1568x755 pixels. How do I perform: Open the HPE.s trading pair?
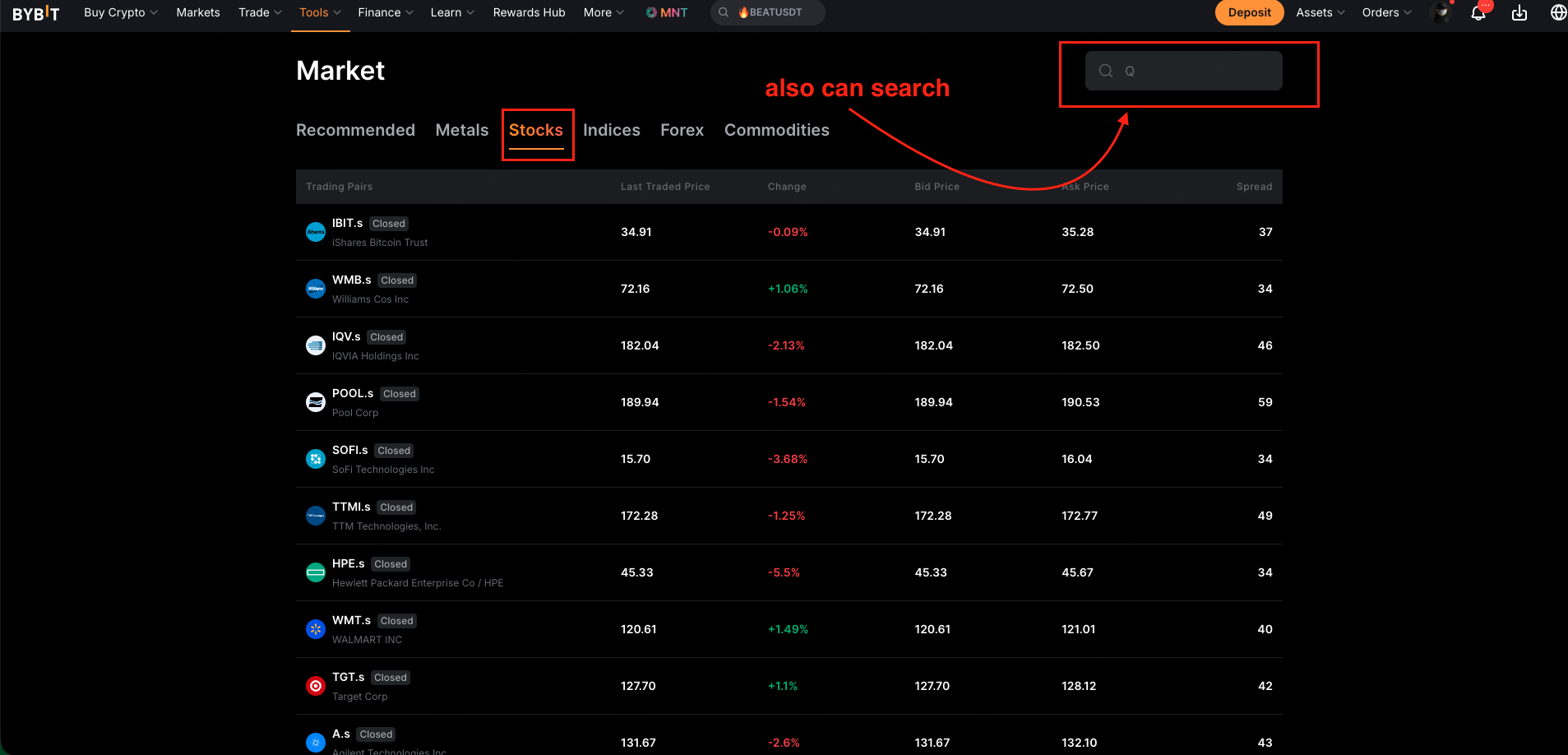pos(789,572)
